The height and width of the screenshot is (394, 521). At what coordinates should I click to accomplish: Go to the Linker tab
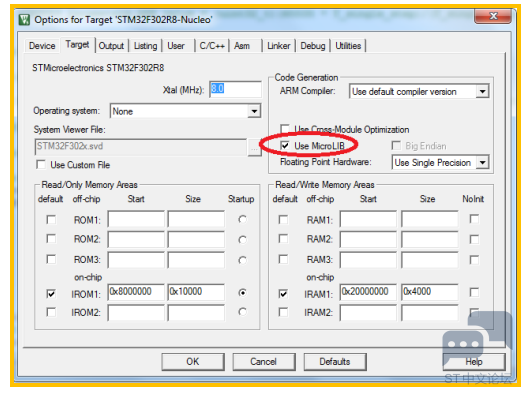pyautogui.click(x=279, y=46)
